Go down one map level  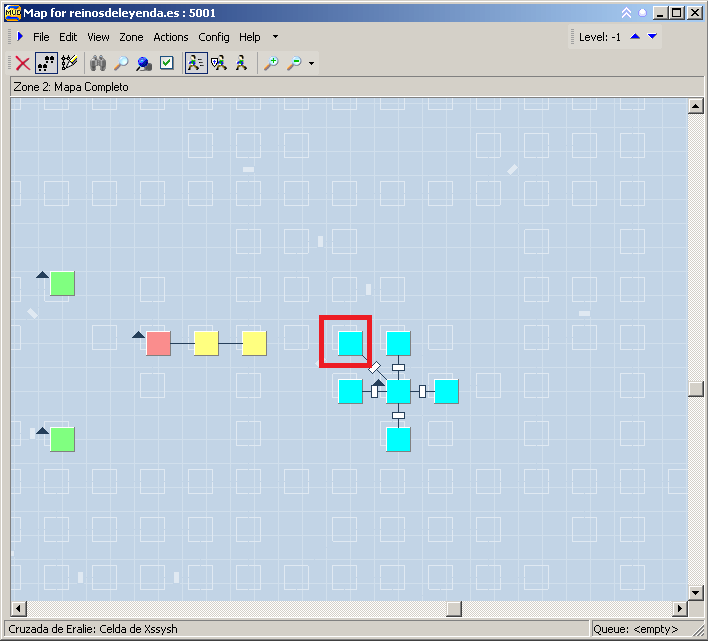coord(653,37)
